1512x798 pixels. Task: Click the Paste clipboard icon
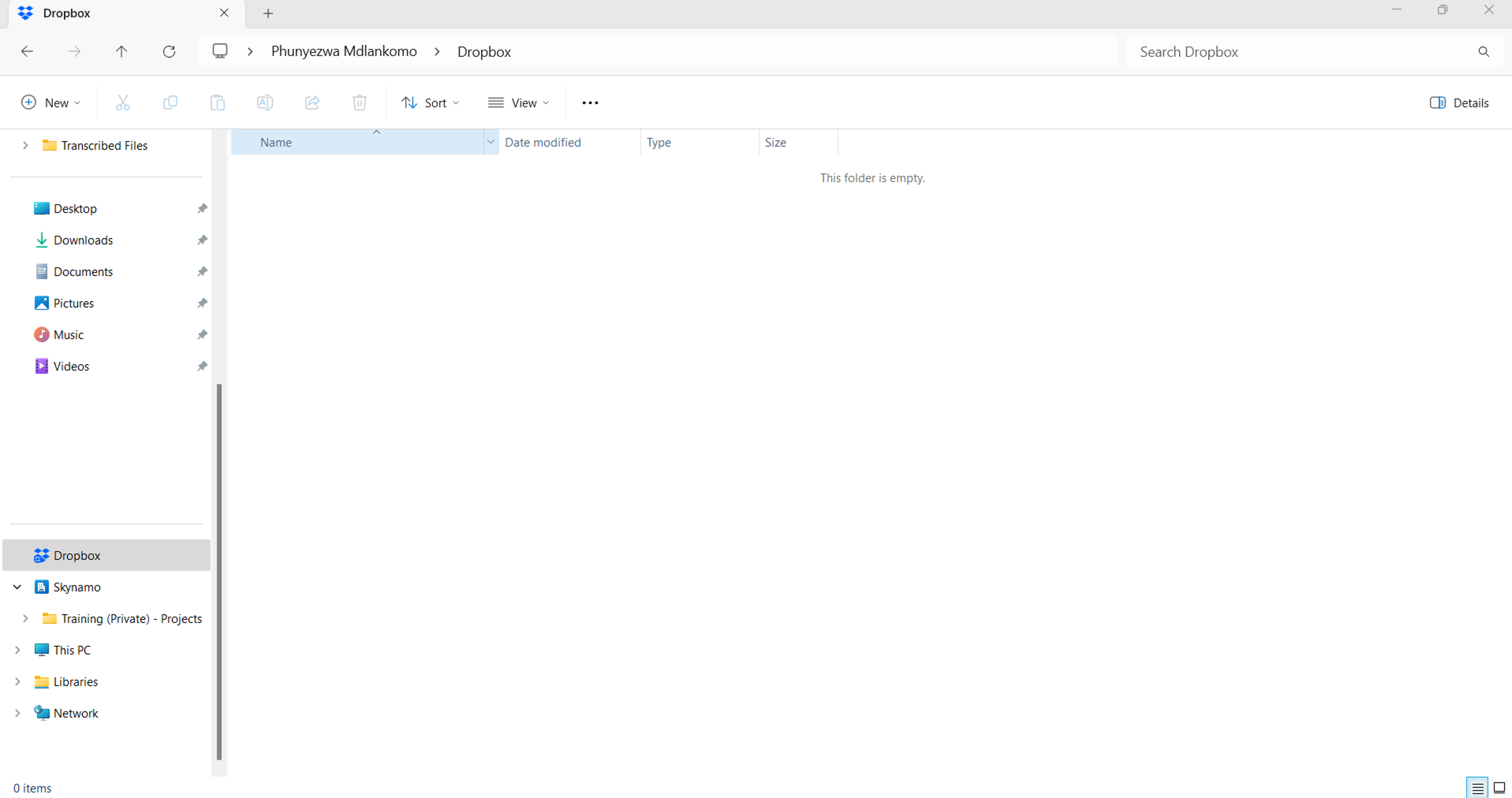[x=218, y=103]
